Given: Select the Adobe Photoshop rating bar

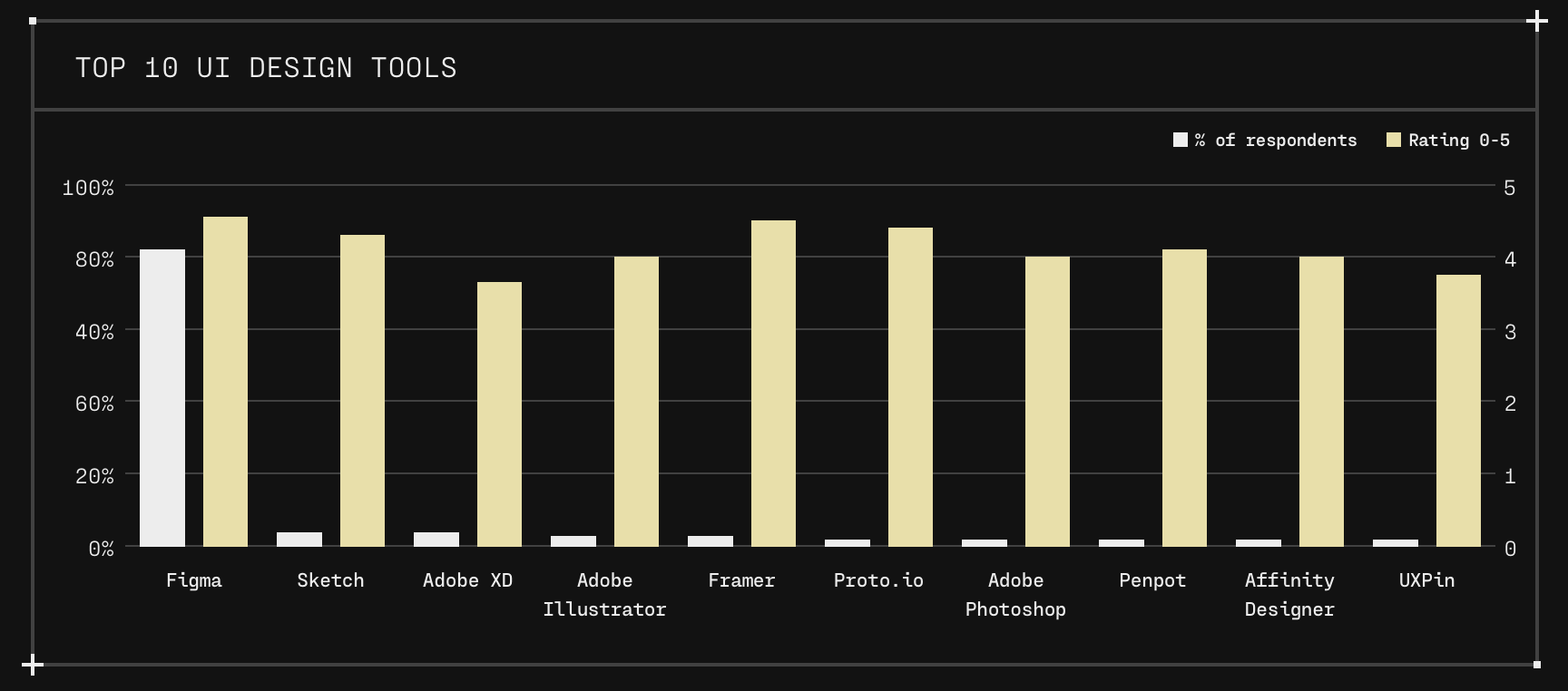Looking at the screenshot, I should click(1047, 402).
